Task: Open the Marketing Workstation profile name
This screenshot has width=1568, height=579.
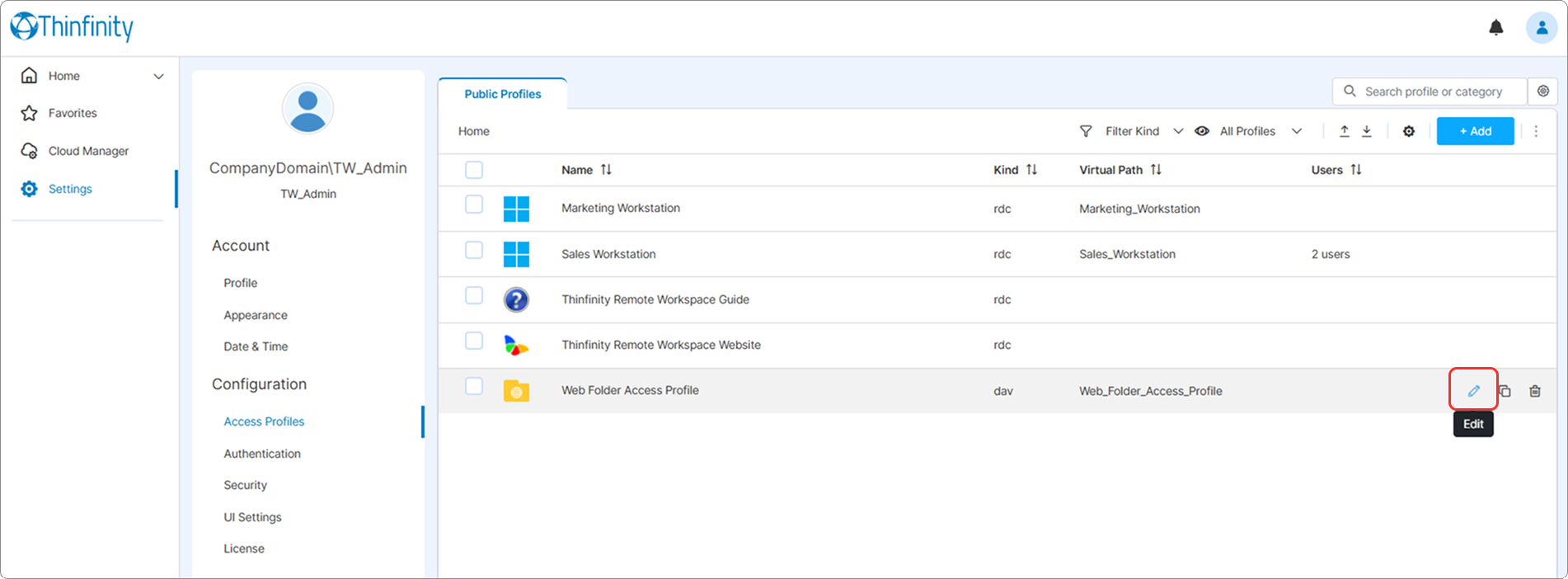Action: pyautogui.click(x=621, y=208)
